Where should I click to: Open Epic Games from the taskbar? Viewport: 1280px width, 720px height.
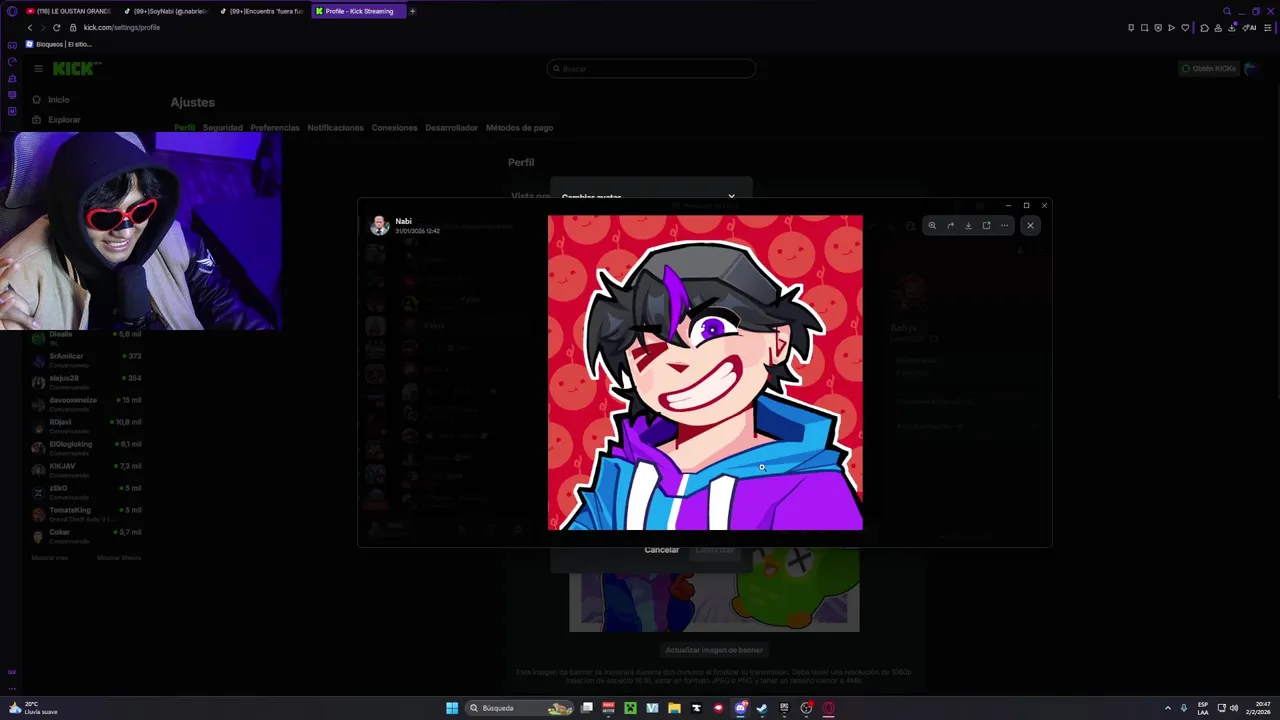coord(784,708)
